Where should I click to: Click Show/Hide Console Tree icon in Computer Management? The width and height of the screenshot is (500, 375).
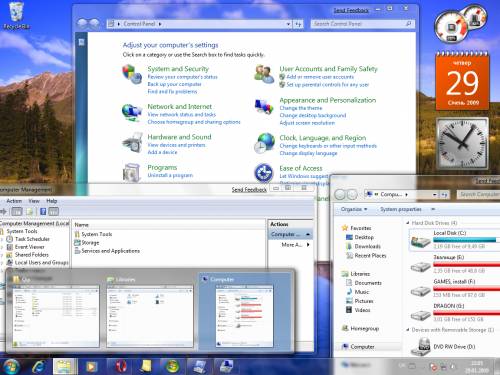(x=17, y=211)
